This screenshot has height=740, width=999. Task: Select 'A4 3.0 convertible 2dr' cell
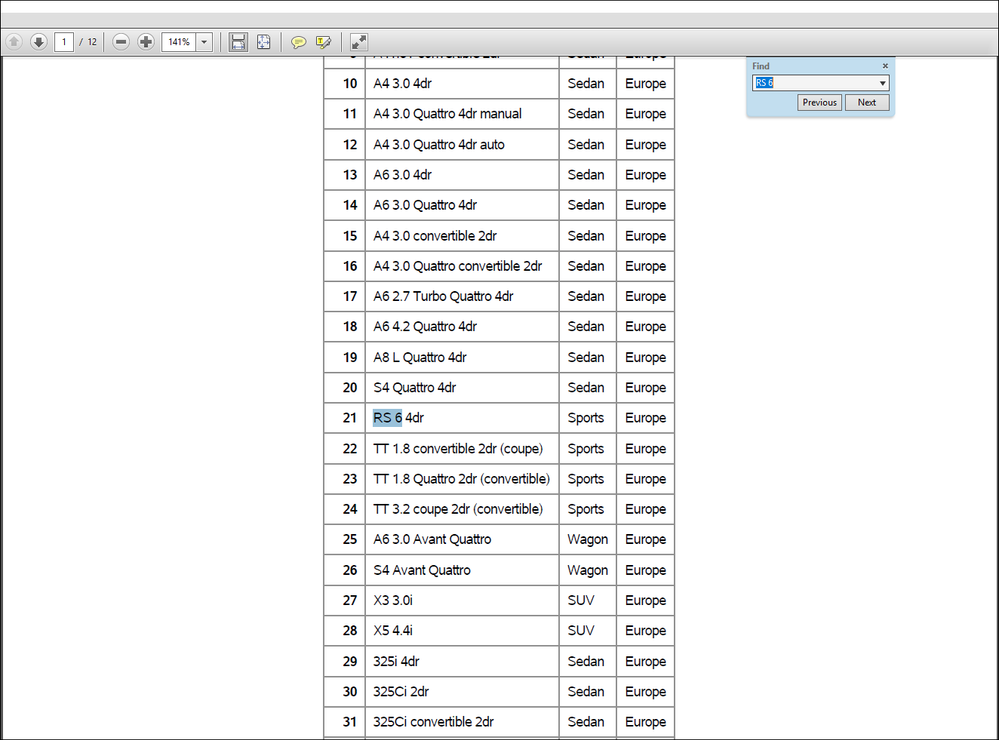[x=462, y=236]
